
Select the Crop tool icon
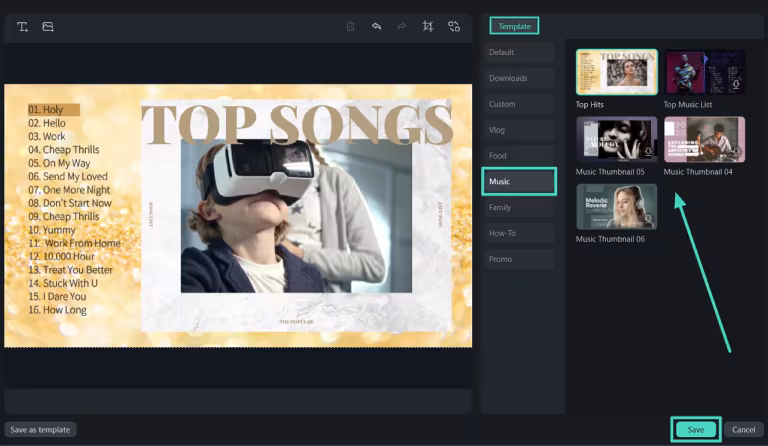point(428,26)
